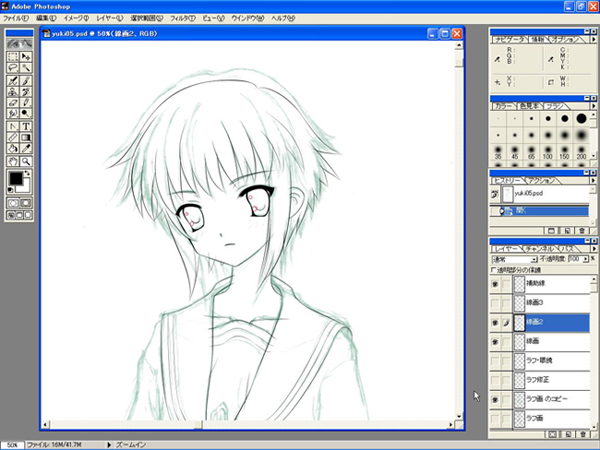Select the Airbrush tool
600x450 pixels.
(x=13, y=81)
